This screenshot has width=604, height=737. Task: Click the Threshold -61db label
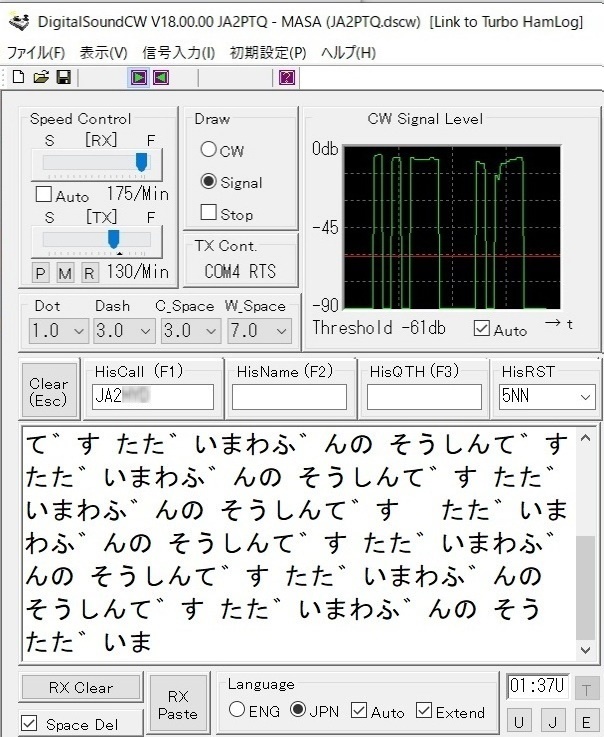379,328
